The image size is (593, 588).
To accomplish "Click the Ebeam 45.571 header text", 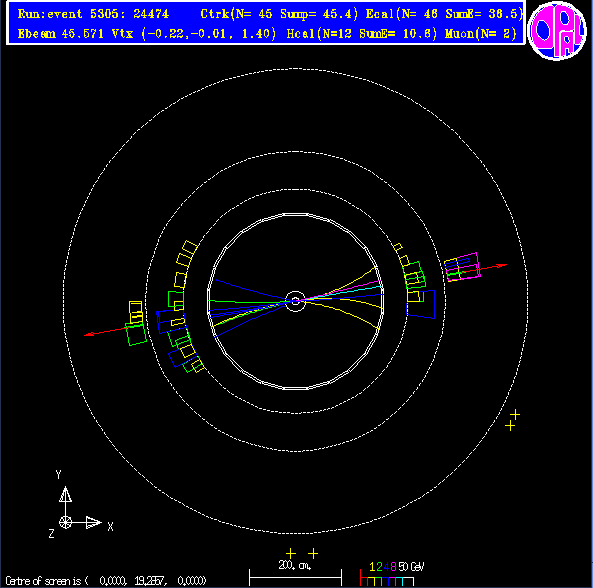I will pyautogui.click(x=62, y=34).
